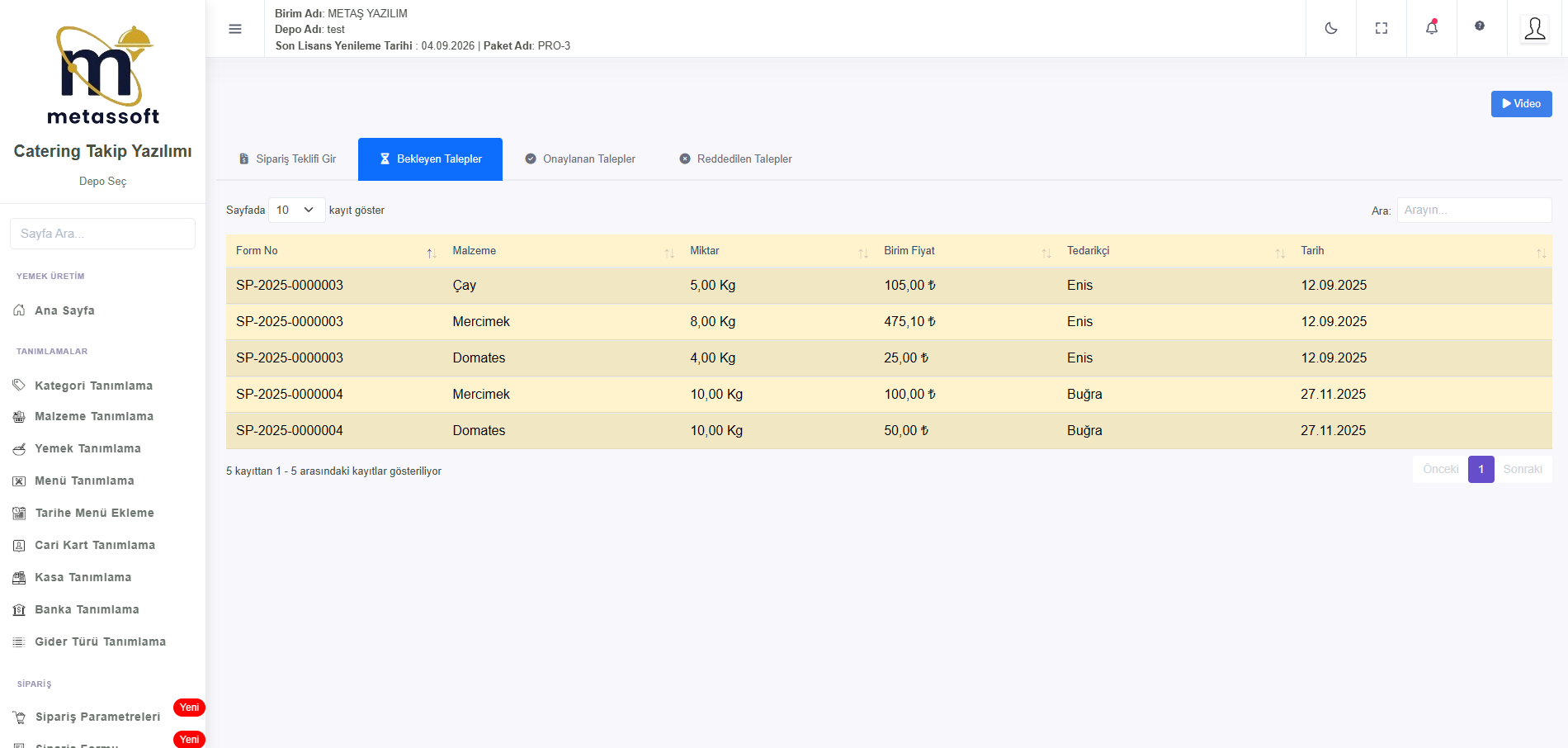The width and height of the screenshot is (1568, 748).
Task: Focus the Ara table search field
Action: click(x=1473, y=210)
